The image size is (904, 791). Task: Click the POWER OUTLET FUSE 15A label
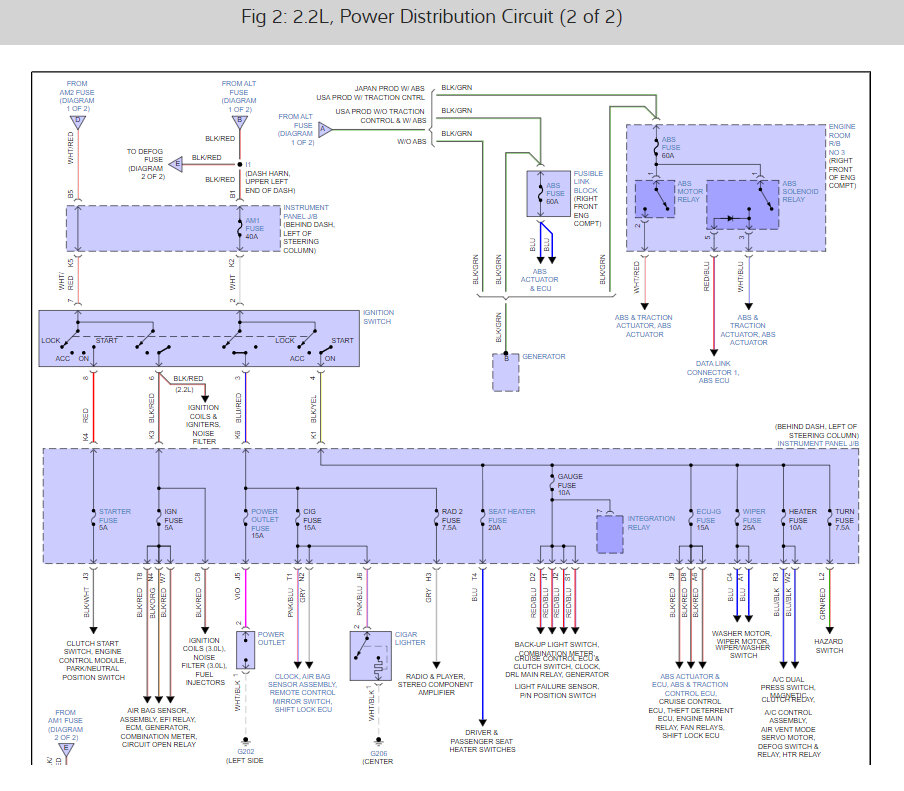tap(264, 523)
